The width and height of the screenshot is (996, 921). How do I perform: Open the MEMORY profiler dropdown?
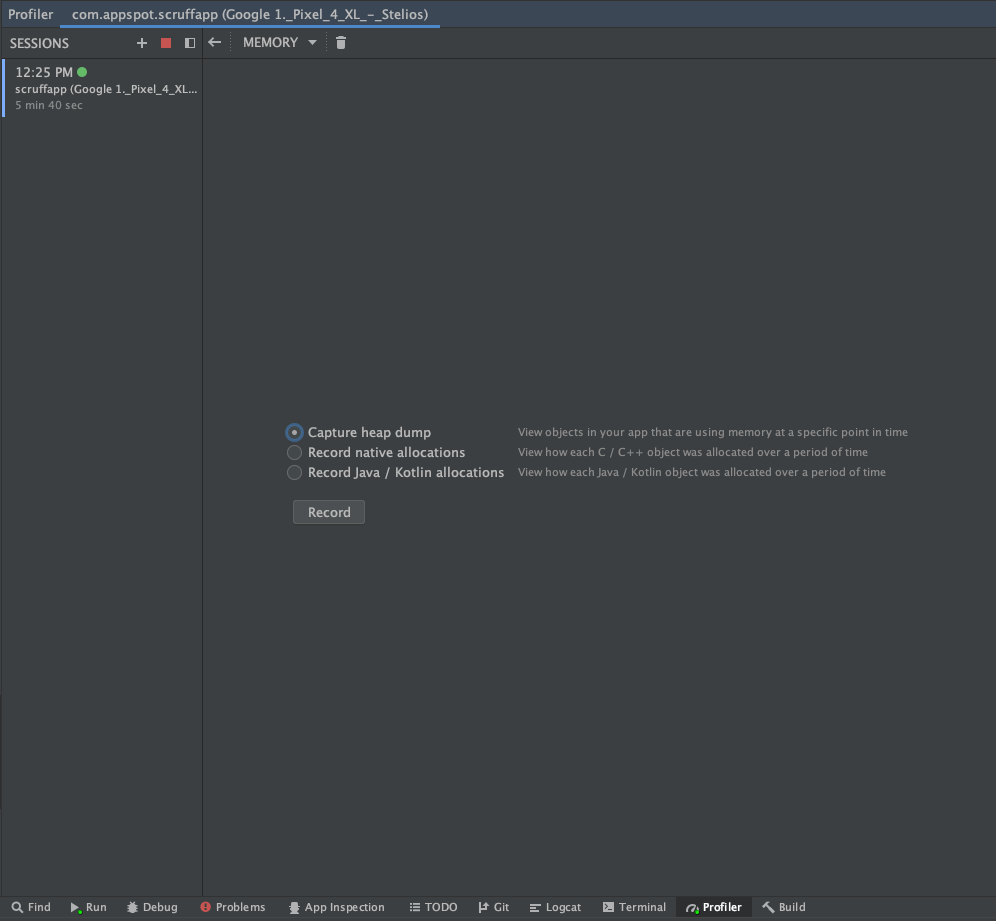point(279,43)
